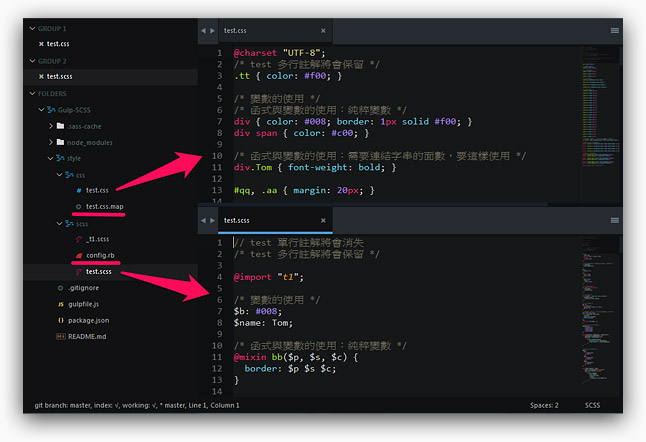This screenshot has height=442, width=646.
Task: Expand the .sass-cache folder
Action: (51, 126)
